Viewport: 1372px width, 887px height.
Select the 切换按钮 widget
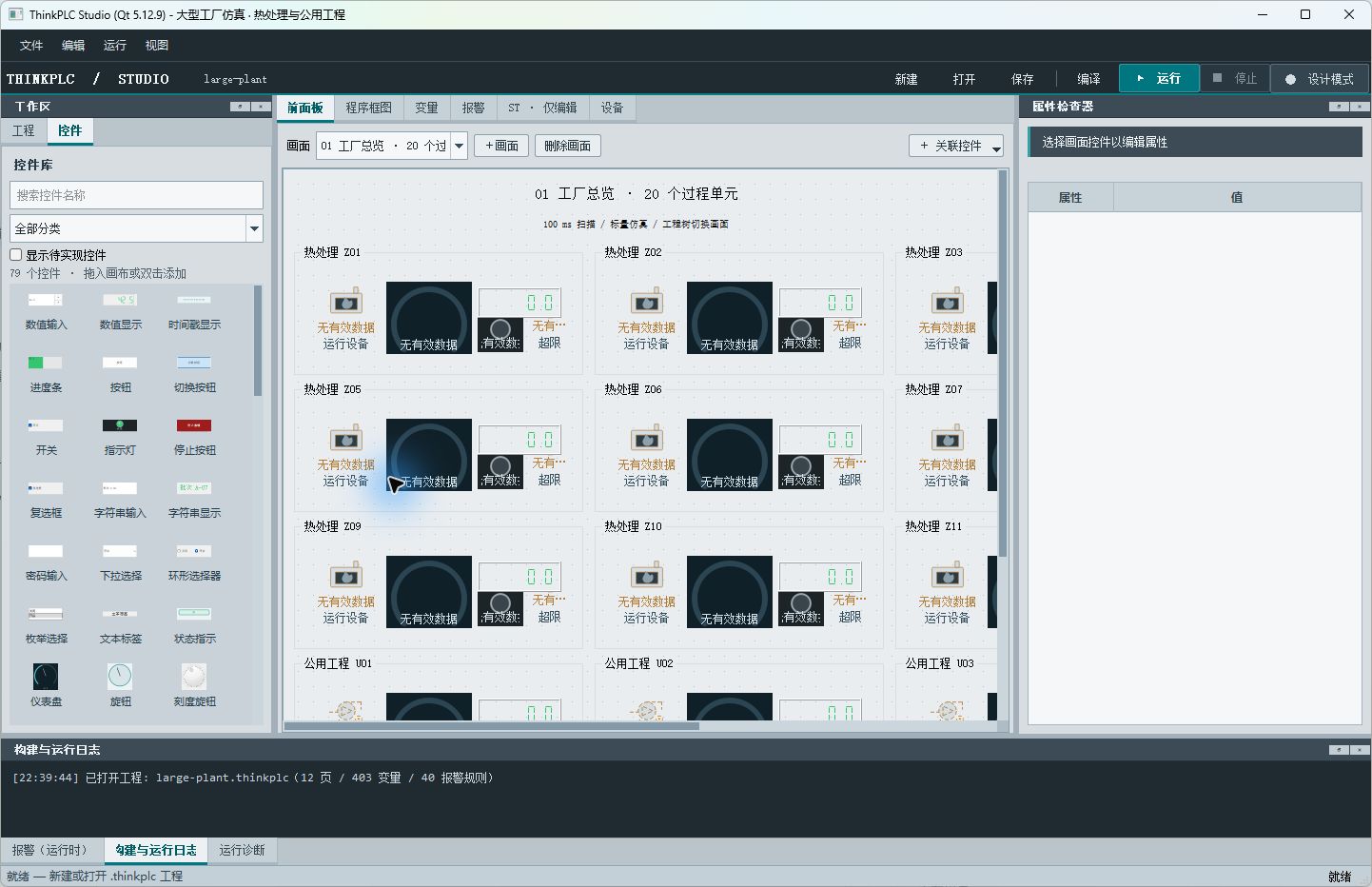194,374
